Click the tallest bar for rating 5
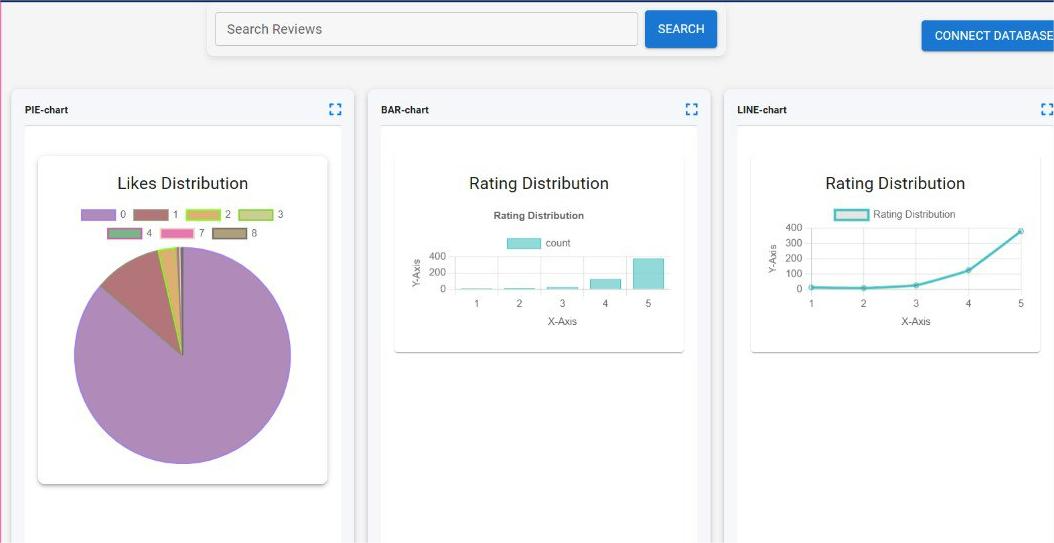1054x543 pixels. [648, 274]
